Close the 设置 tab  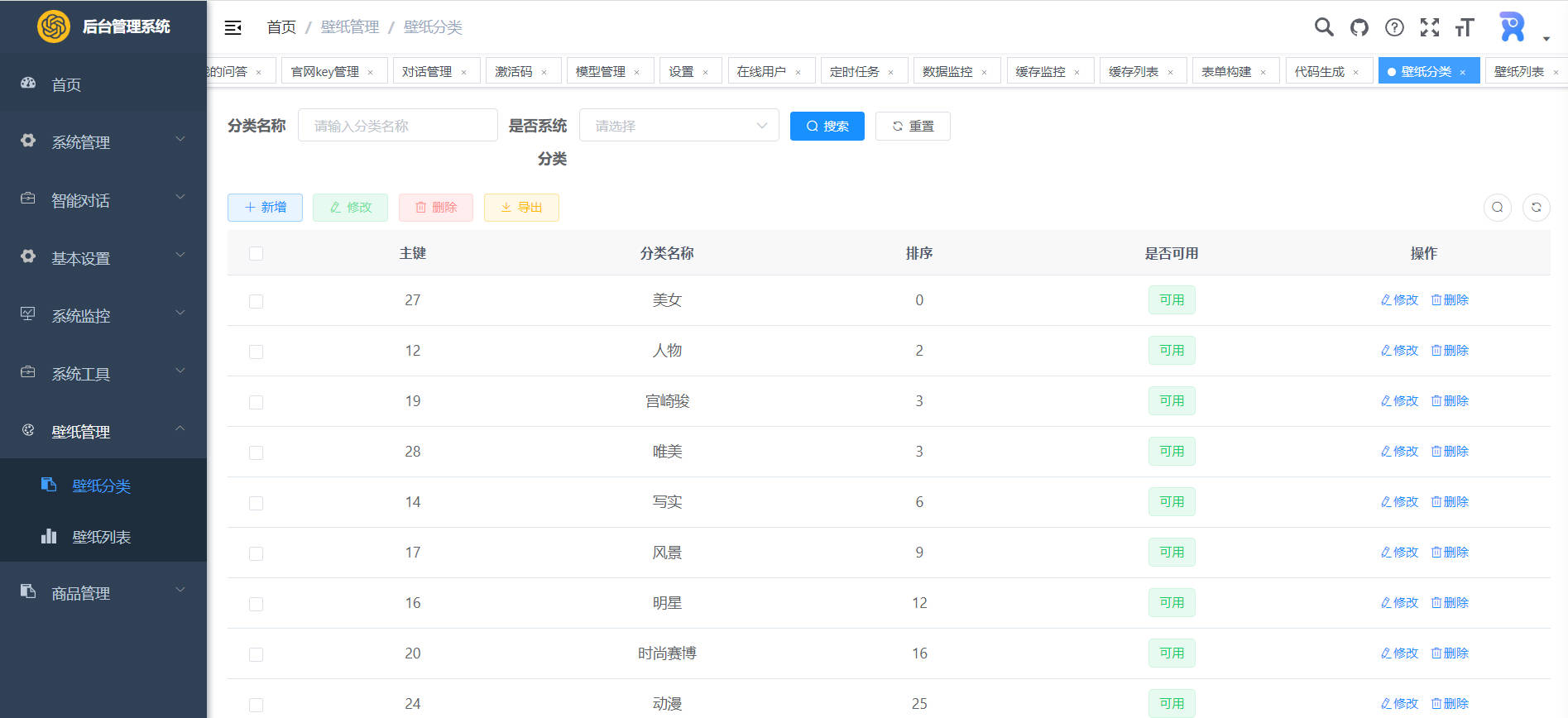[x=705, y=72]
